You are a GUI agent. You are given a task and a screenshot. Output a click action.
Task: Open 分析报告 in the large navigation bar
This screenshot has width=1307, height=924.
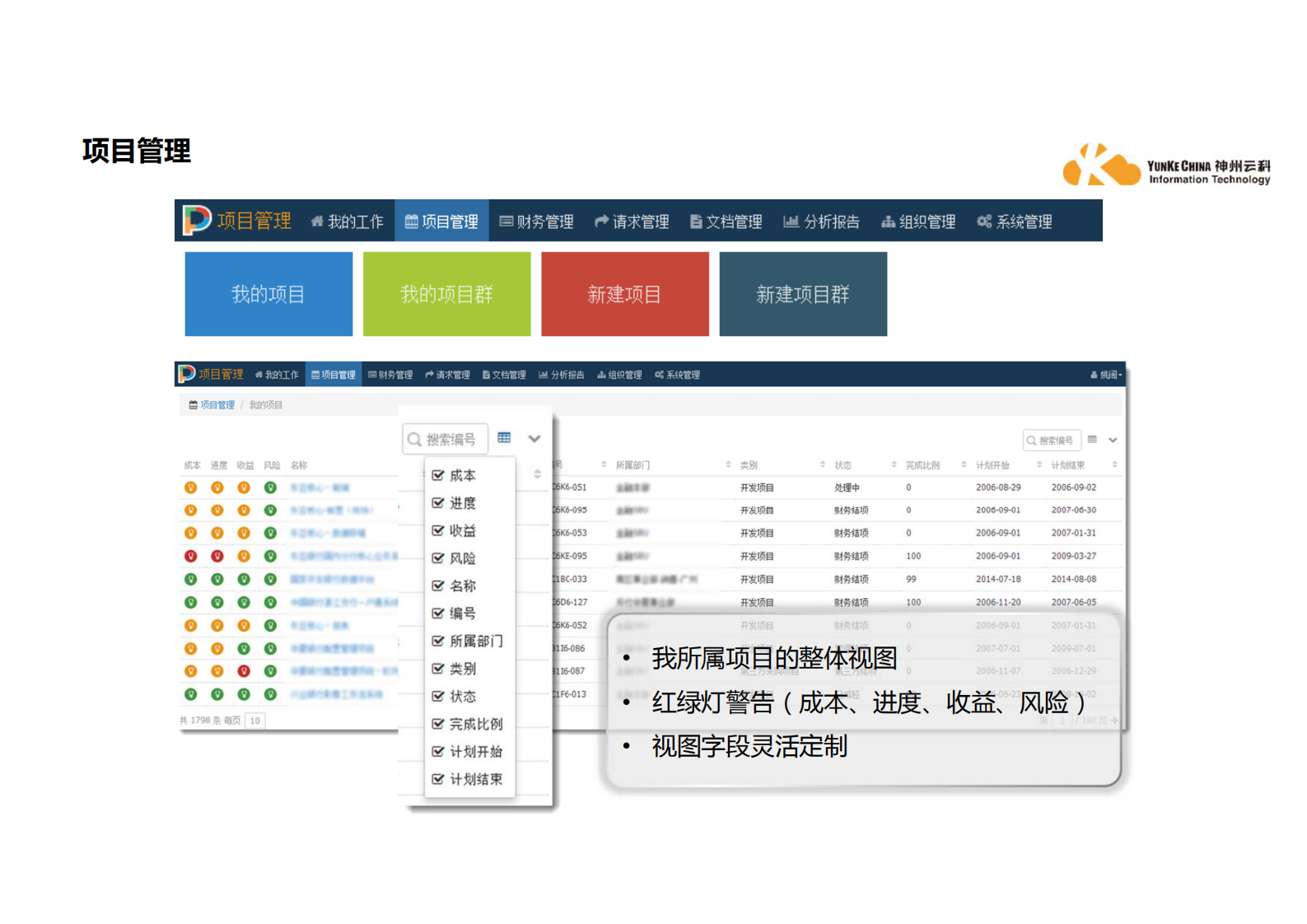(821, 221)
